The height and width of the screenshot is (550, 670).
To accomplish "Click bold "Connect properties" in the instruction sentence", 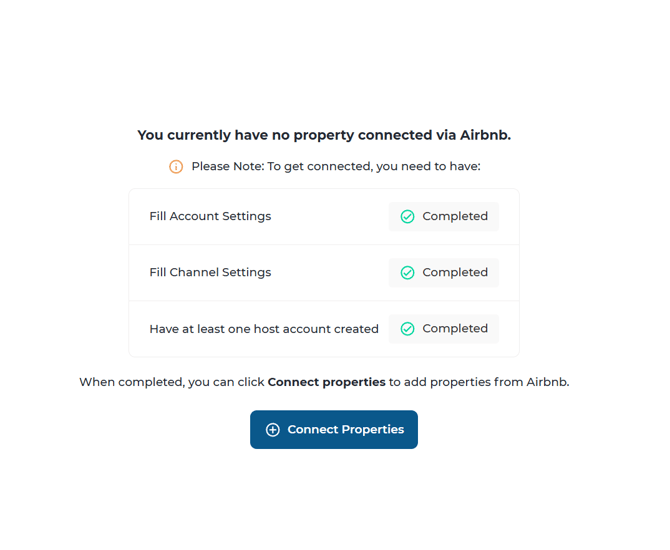I will coord(326,382).
